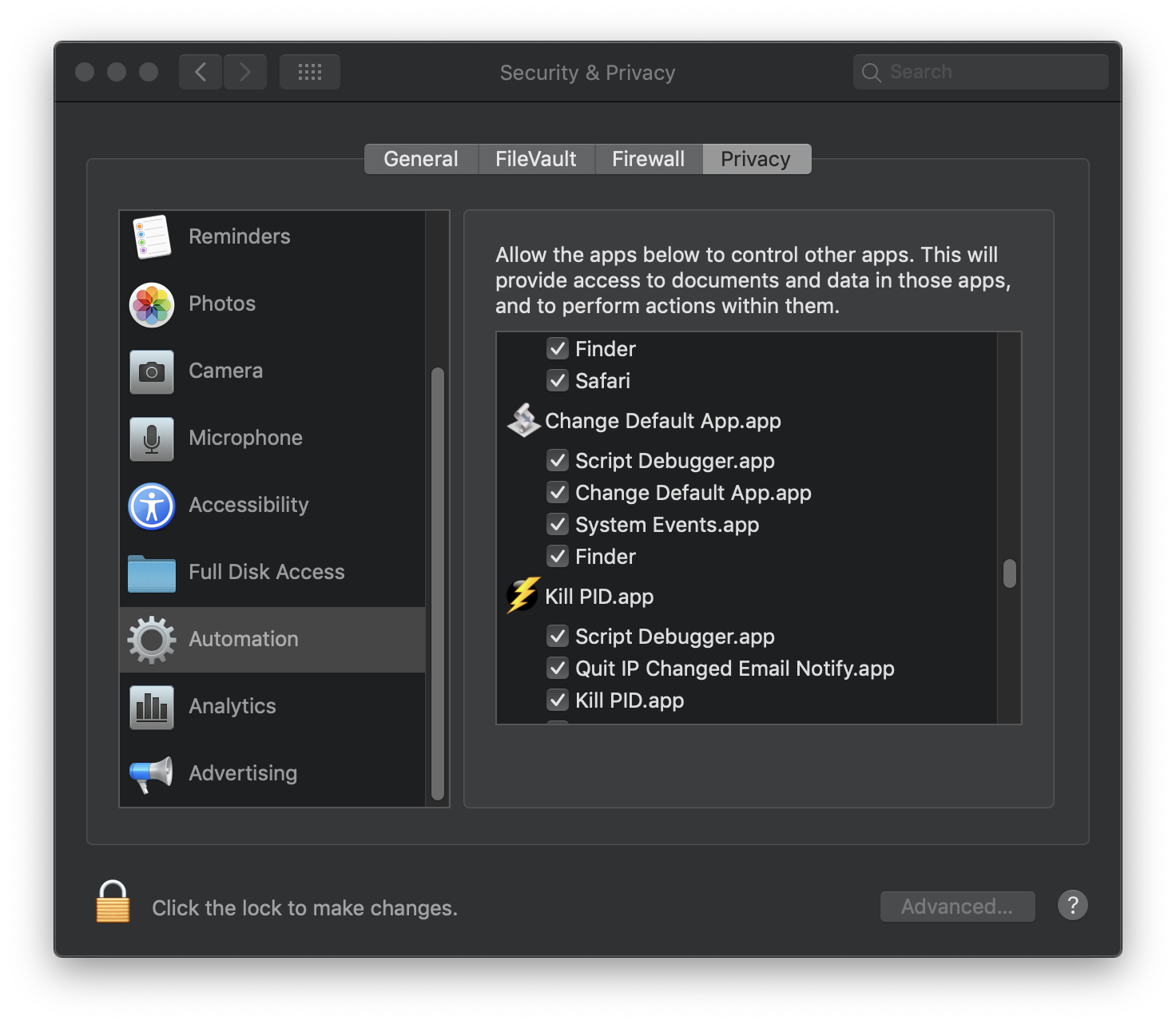Open the Accessibility icon
The width and height of the screenshot is (1176, 1024).
click(152, 506)
